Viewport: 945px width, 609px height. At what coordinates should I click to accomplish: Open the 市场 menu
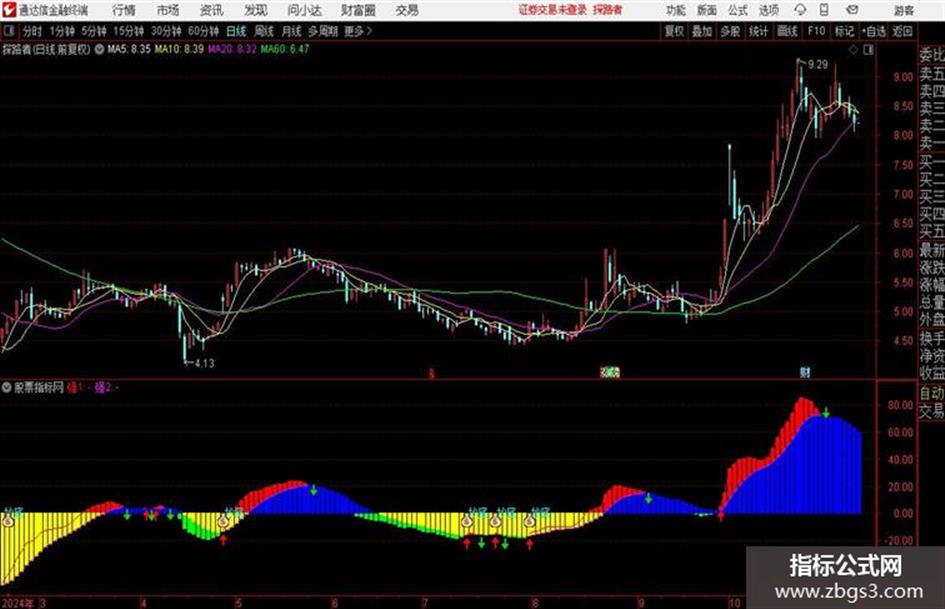point(168,10)
